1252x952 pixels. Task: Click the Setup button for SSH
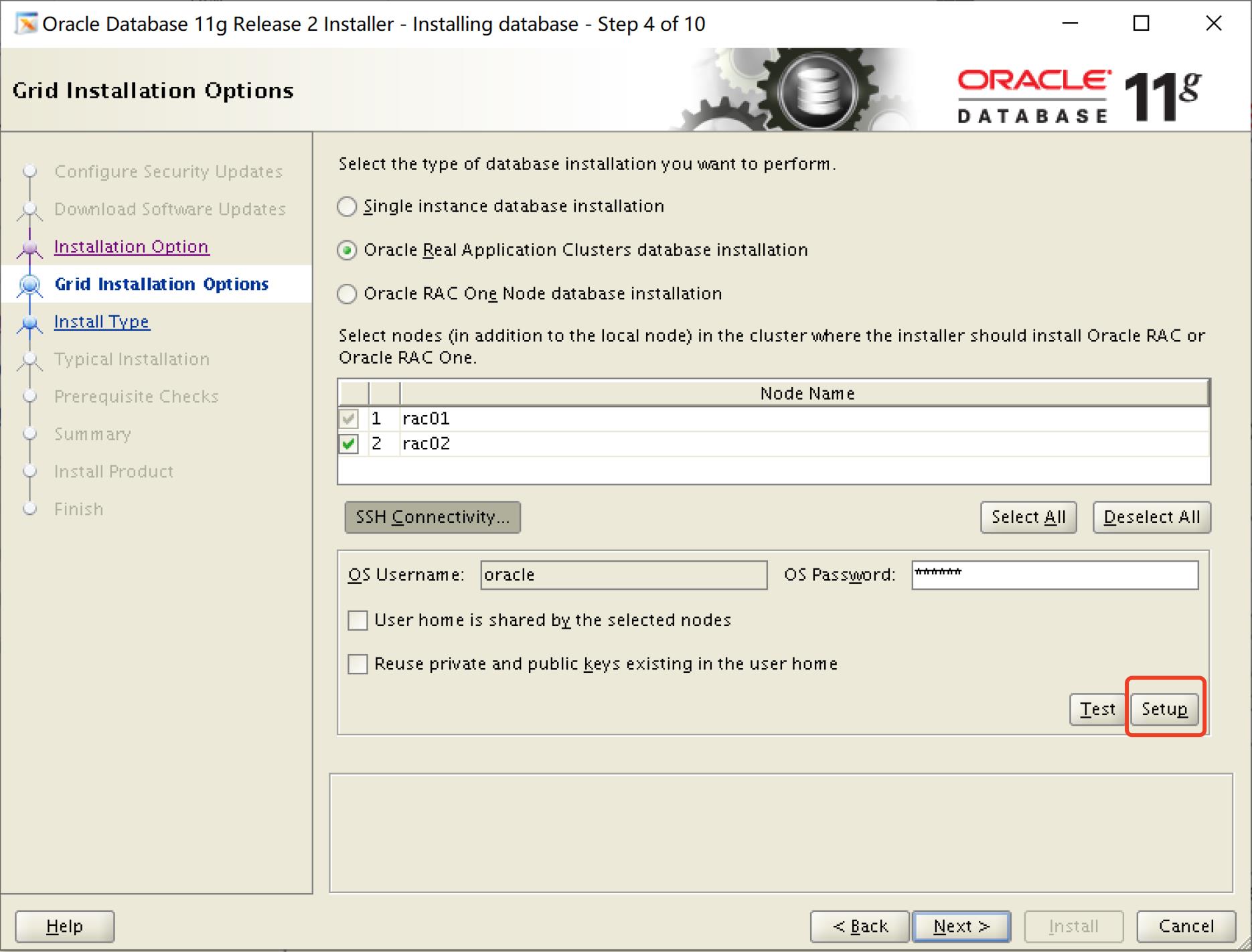pyautogui.click(x=1164, y=709)
